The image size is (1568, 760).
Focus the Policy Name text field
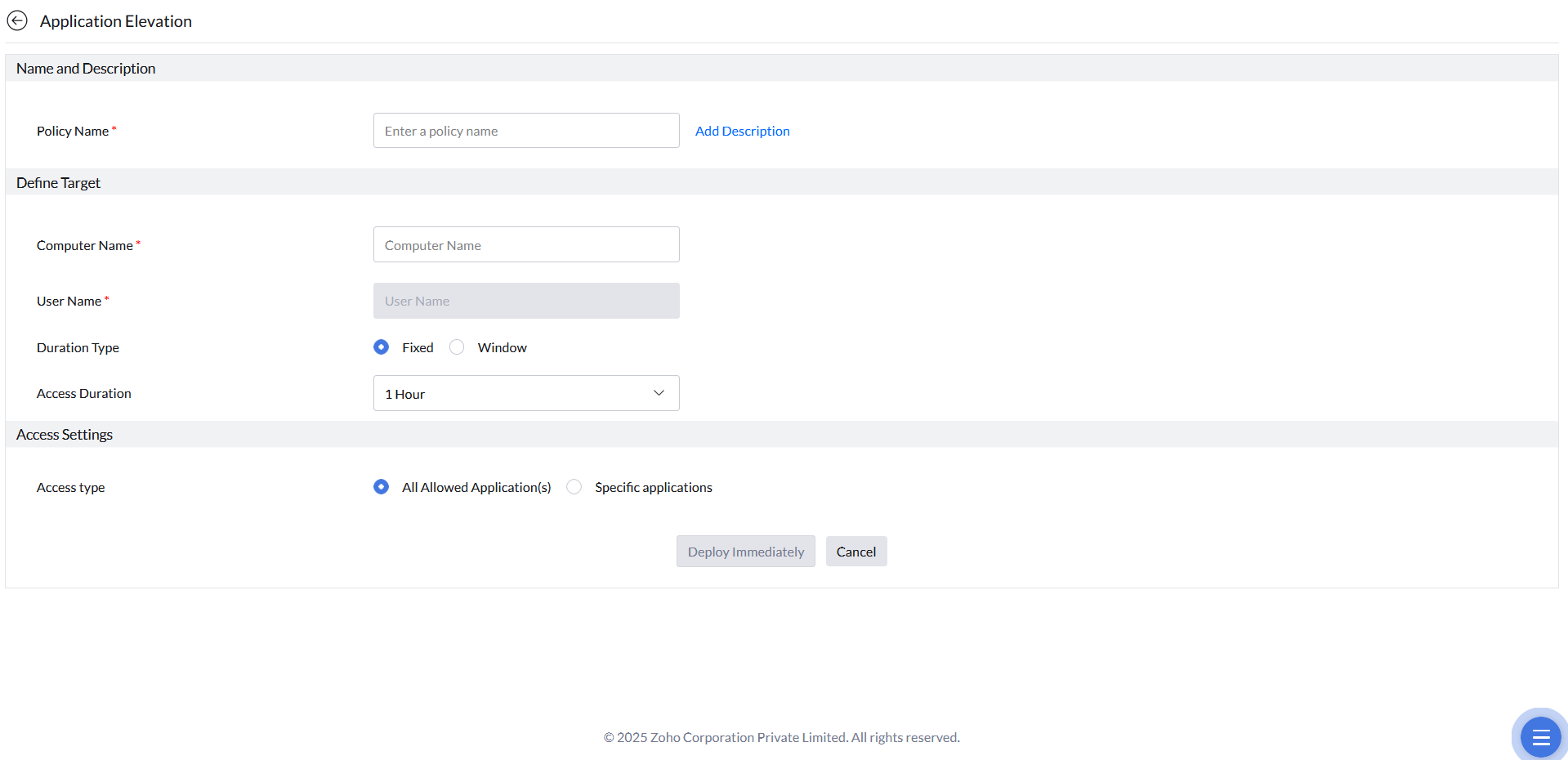(526, 131)
